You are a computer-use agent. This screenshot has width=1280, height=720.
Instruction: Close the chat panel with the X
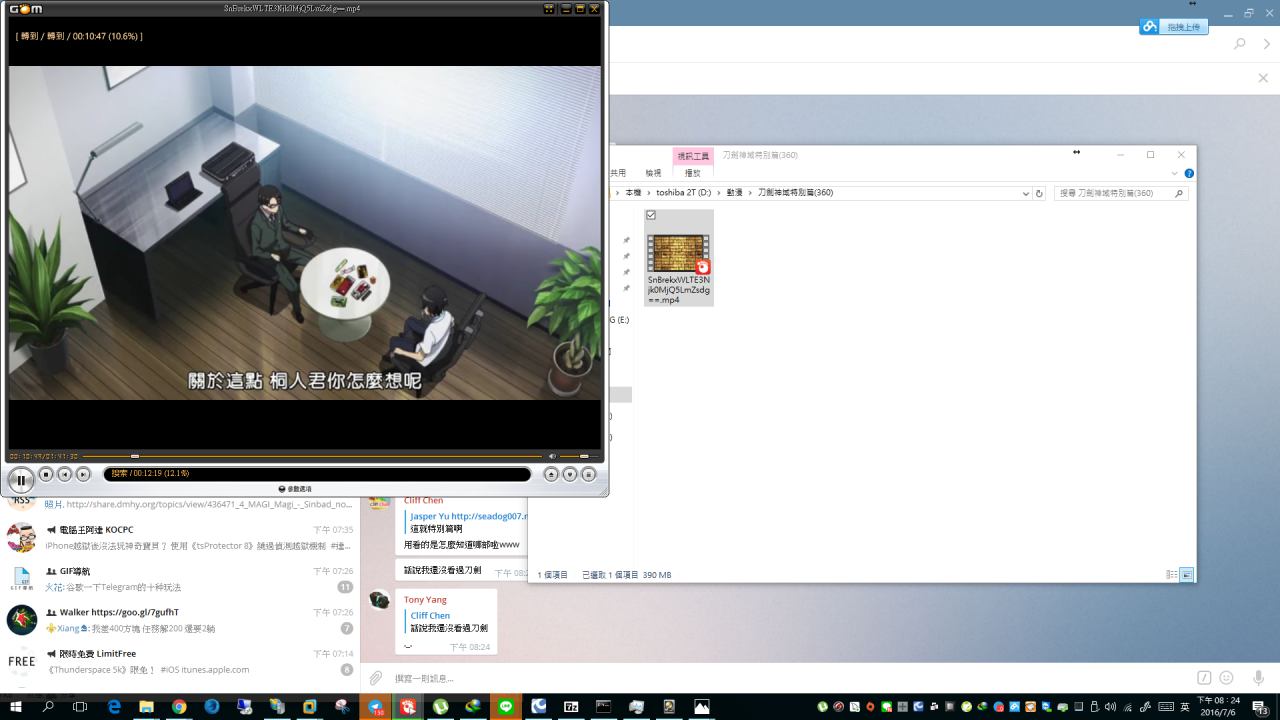[1263, 77]
